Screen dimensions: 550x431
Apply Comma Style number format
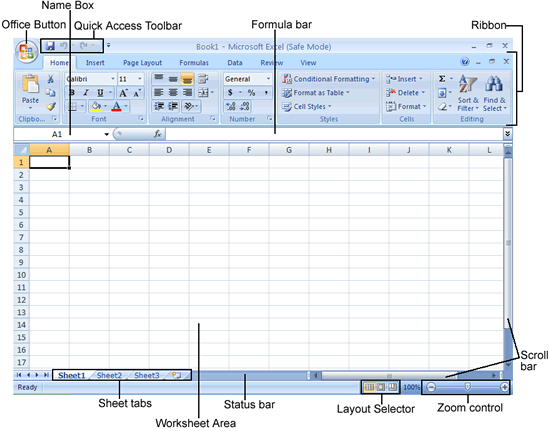(266, 93)
